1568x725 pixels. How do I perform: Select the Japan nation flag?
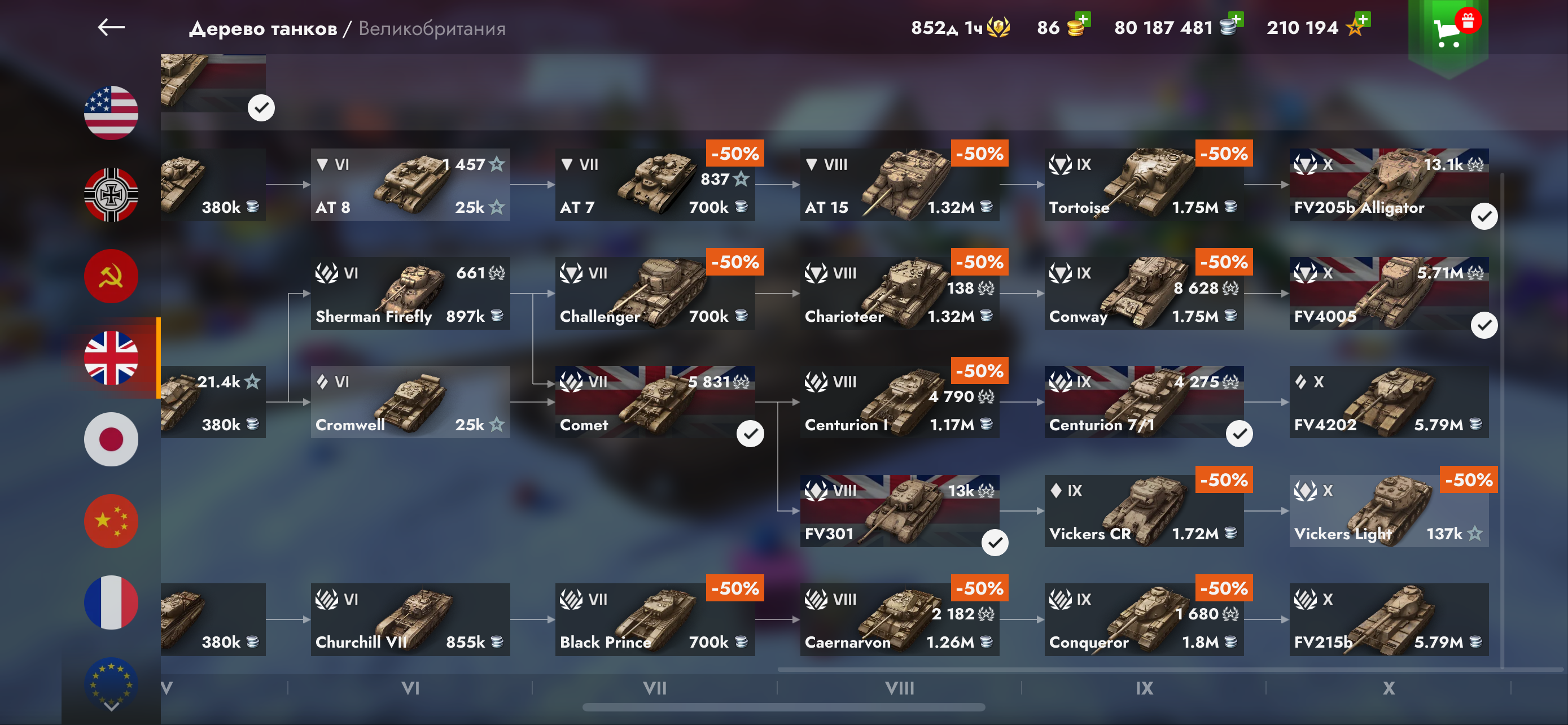[x=111, y=439]
